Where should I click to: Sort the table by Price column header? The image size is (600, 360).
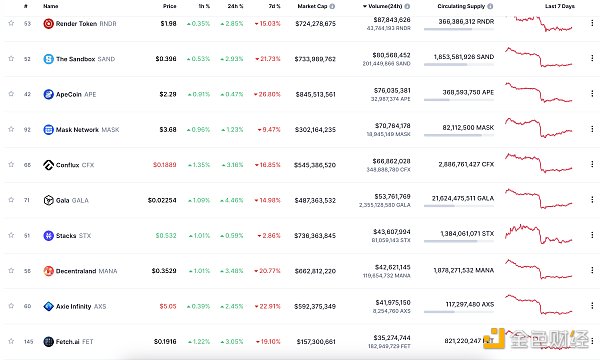coord(170,6)
